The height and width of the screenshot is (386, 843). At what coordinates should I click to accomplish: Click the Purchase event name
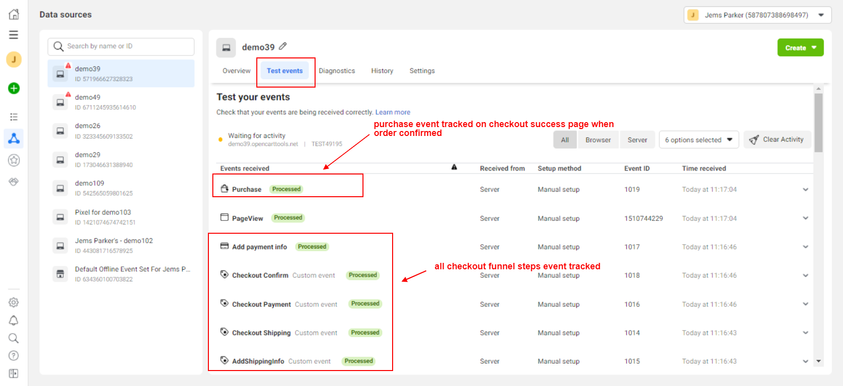point(247,189)
